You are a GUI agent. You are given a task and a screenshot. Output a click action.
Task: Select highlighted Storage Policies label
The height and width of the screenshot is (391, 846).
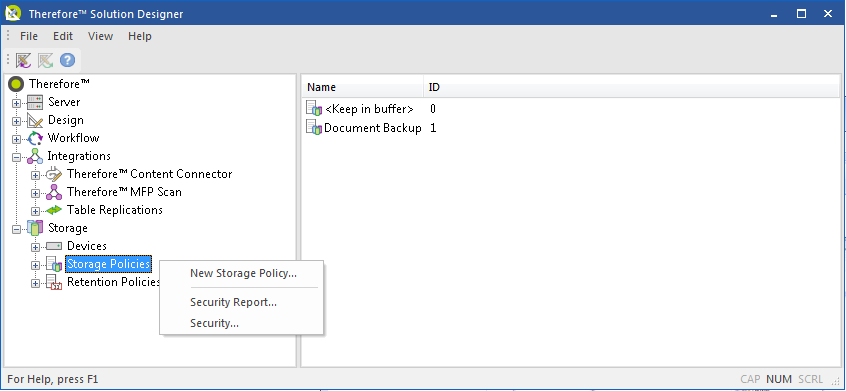pyautogui.click(x=108, y=264)
